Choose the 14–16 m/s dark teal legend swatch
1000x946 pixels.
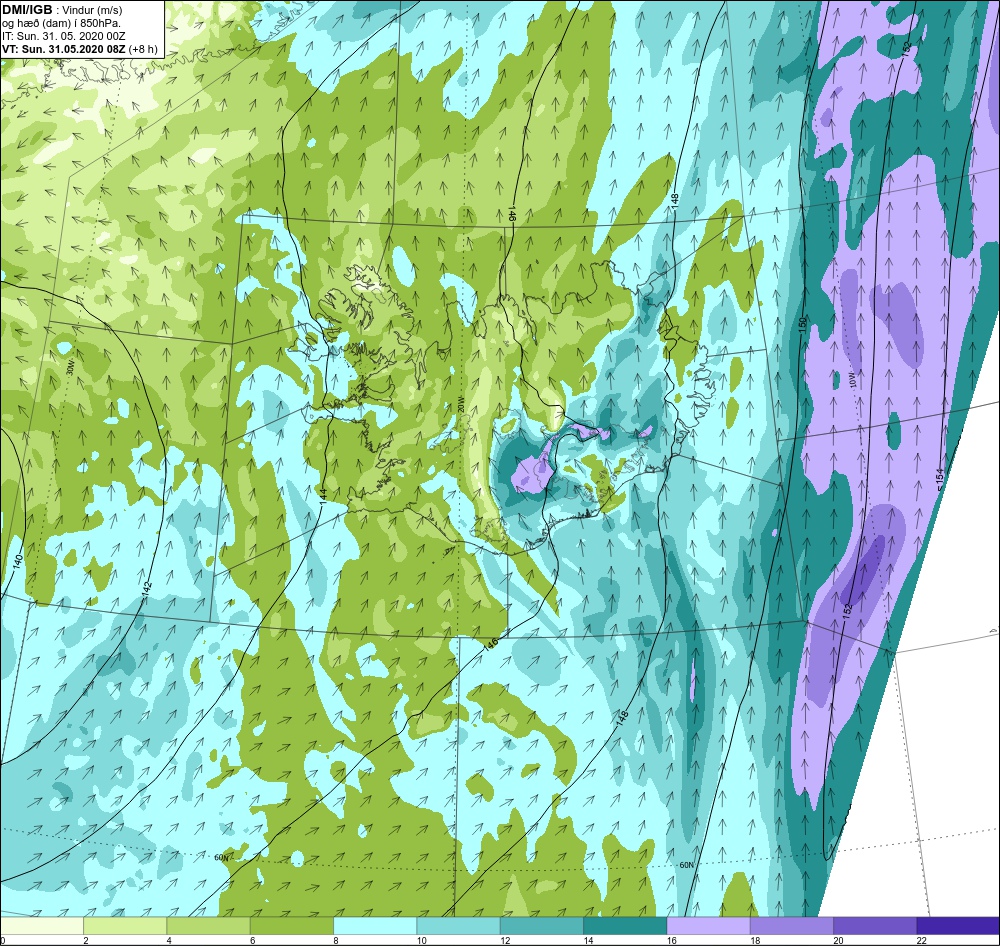pyautogui.click(x=625, y=925)
